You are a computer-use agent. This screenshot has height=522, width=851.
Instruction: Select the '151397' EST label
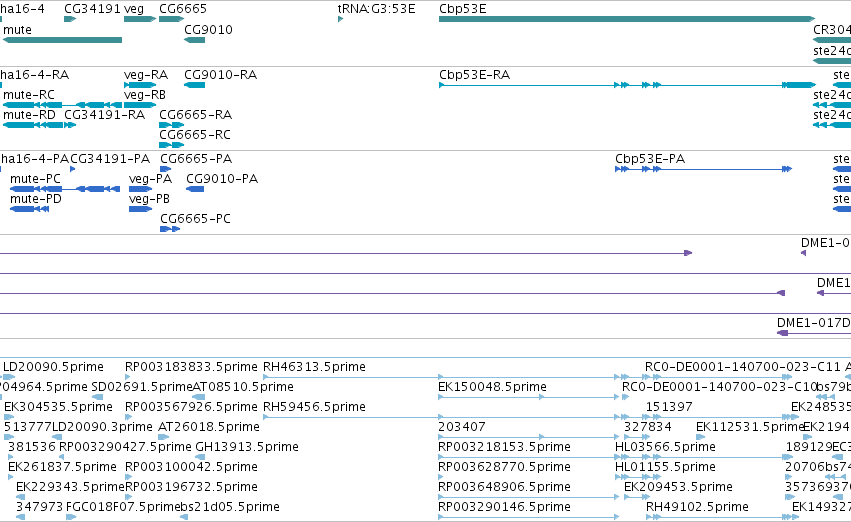(669, 407)
